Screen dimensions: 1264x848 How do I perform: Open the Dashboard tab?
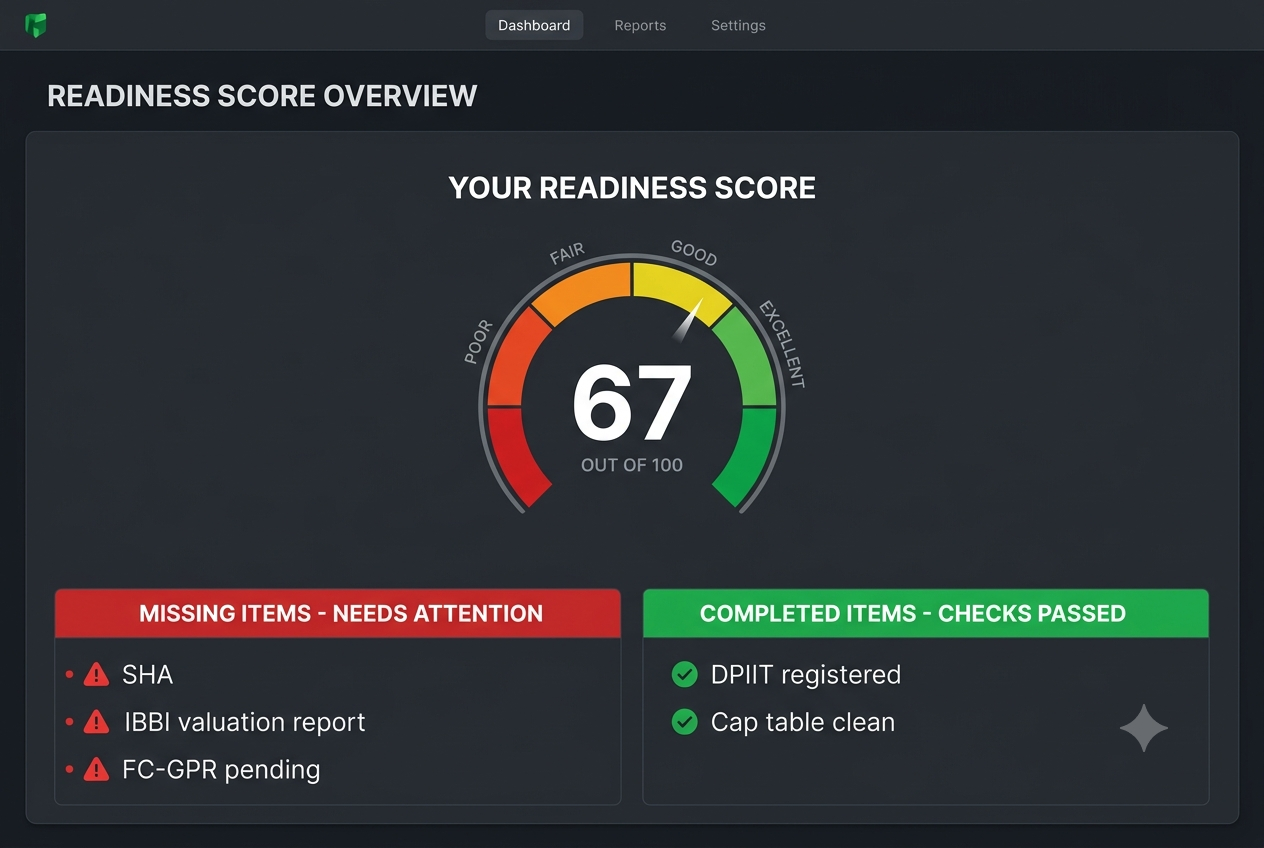point(534,25)
